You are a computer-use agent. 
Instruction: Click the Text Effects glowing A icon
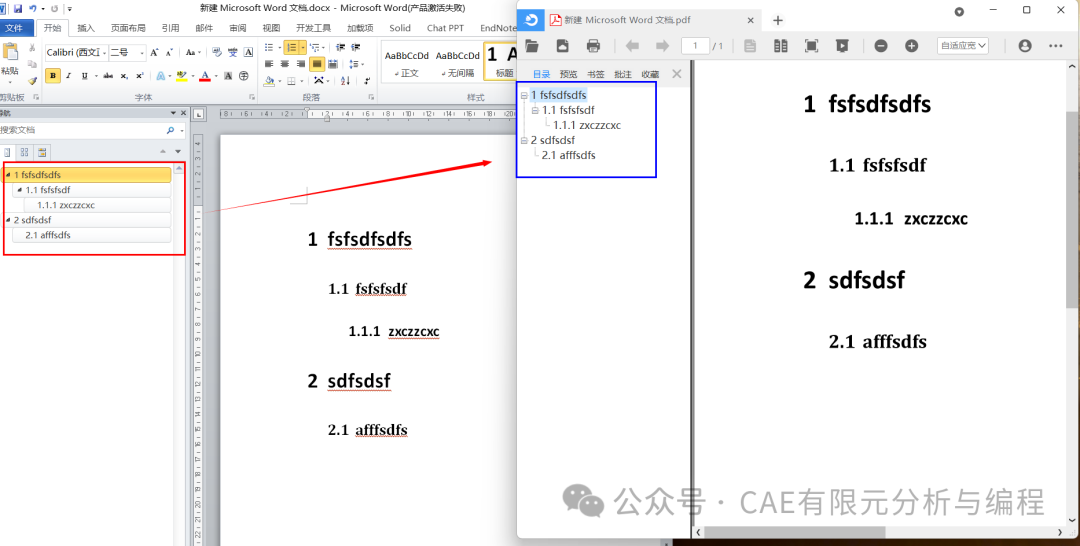pyautogui.click(x=160, y=76)
